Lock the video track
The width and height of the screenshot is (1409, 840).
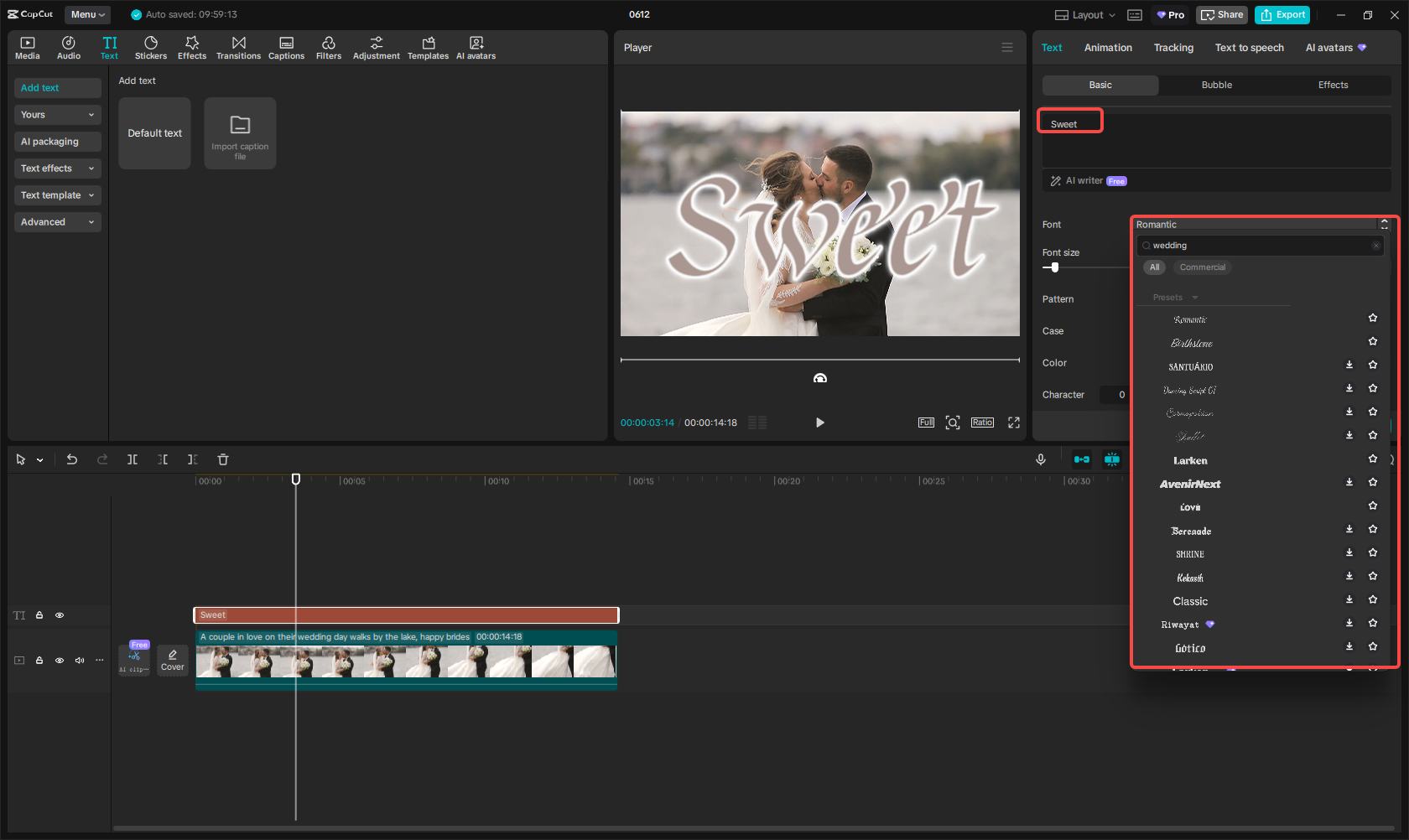[x=39, y=661]
